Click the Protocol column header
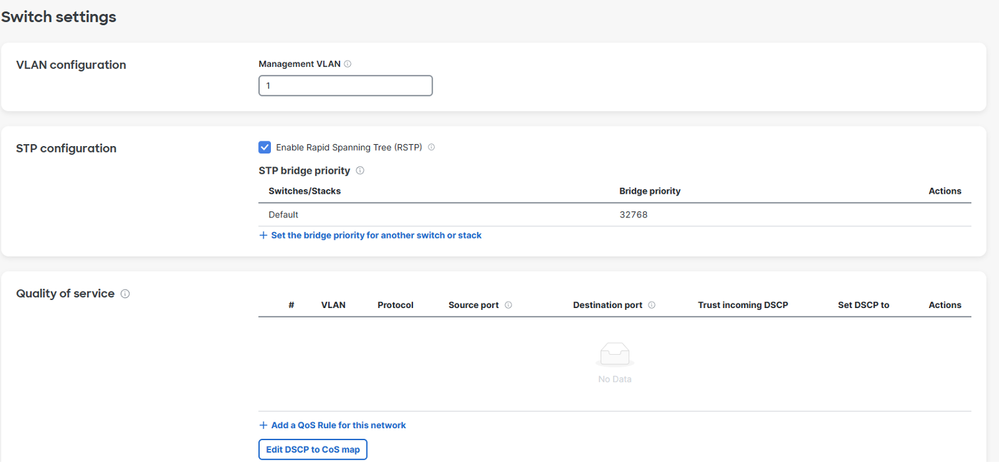The width and height of the screenshot is (999, 464). [395, 305]
